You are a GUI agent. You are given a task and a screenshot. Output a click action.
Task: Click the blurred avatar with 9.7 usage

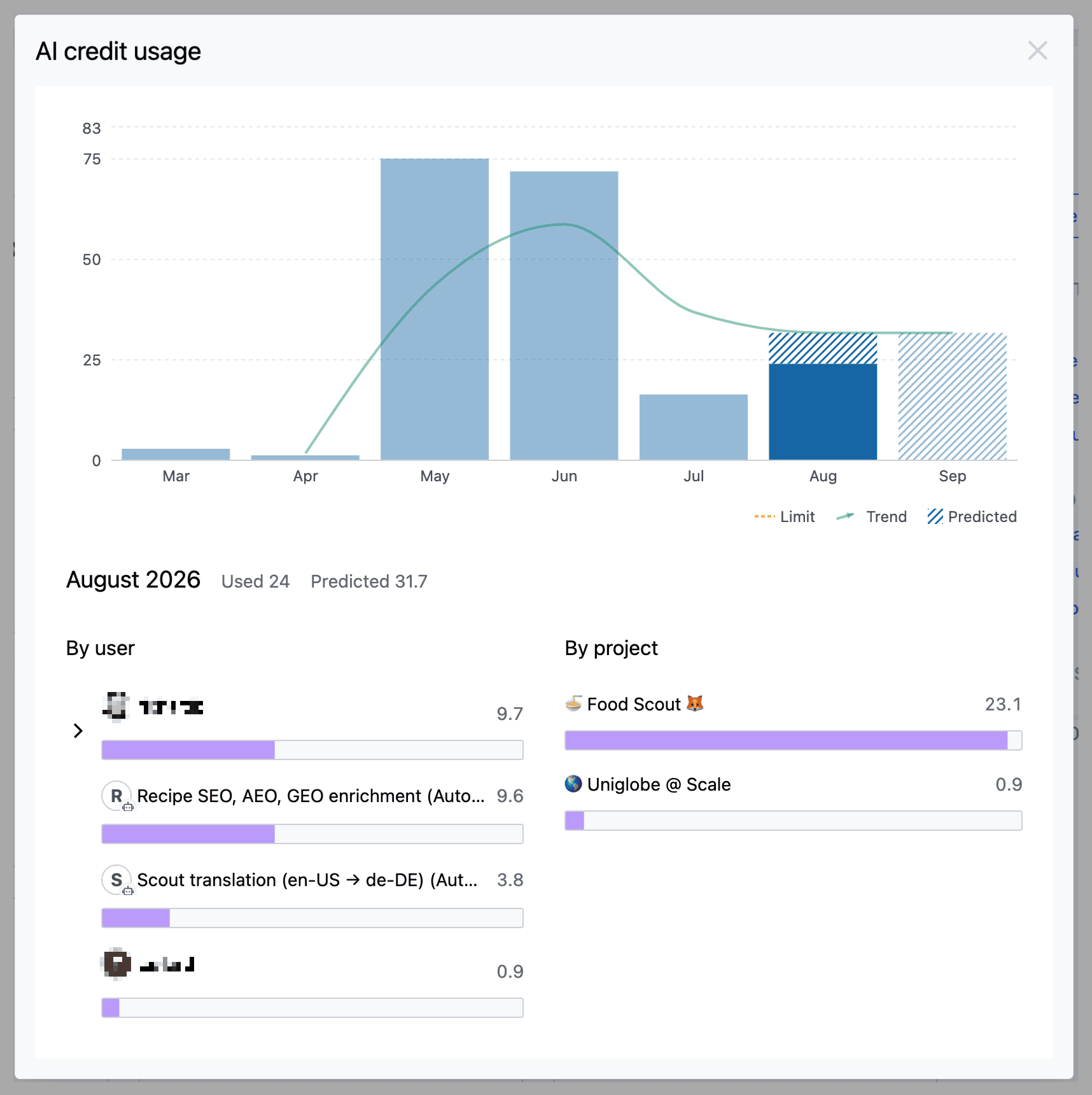(116, 707)
